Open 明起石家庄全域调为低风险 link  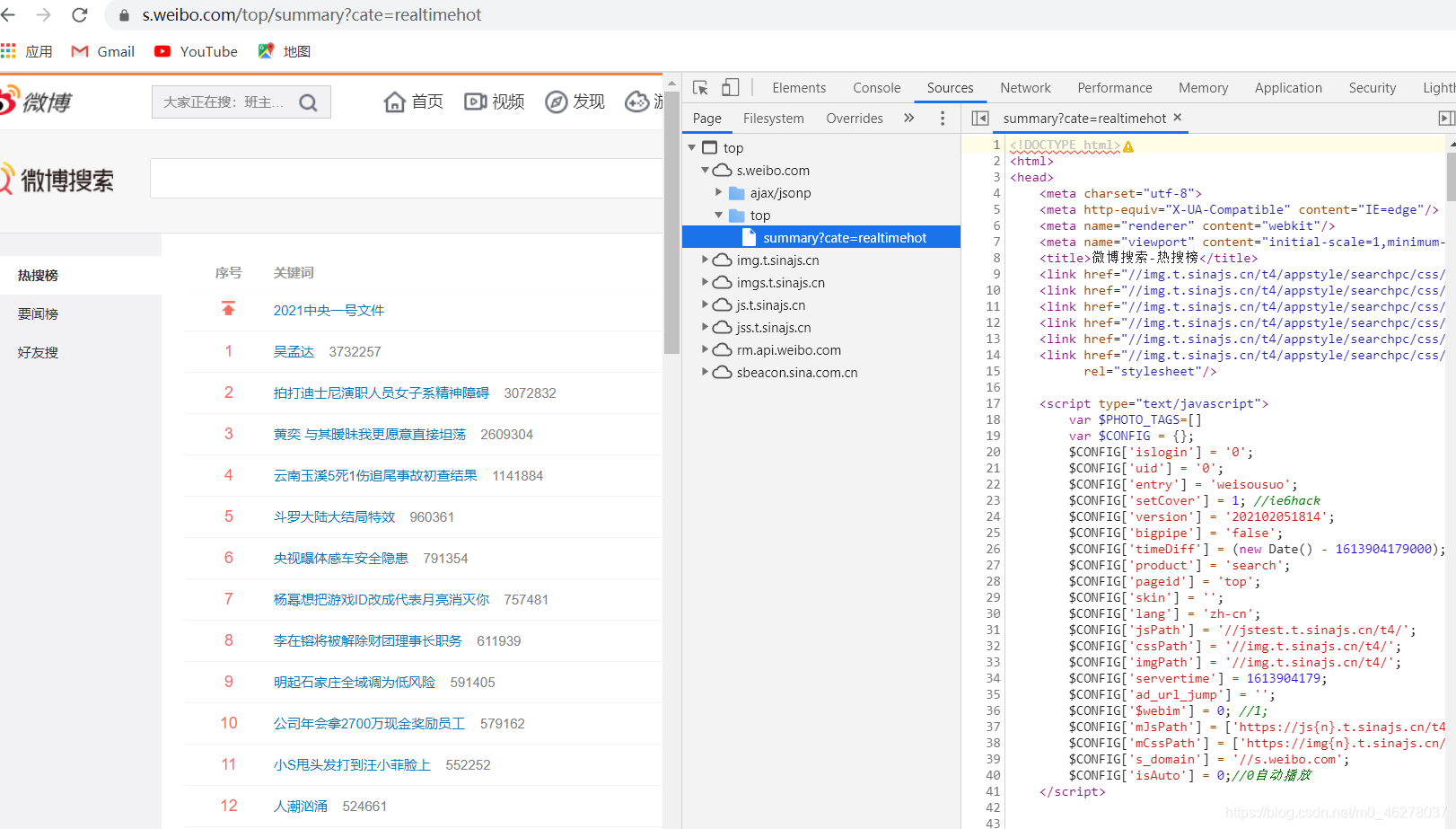(355, 682)
